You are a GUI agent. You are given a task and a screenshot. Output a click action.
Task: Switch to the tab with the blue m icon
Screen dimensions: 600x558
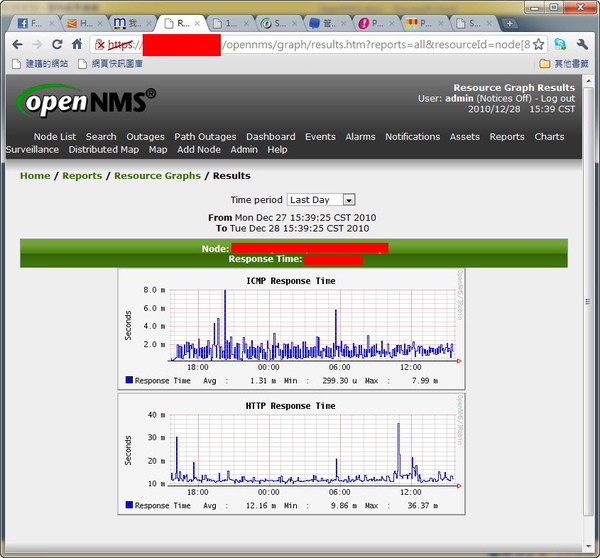click(132, 23)
